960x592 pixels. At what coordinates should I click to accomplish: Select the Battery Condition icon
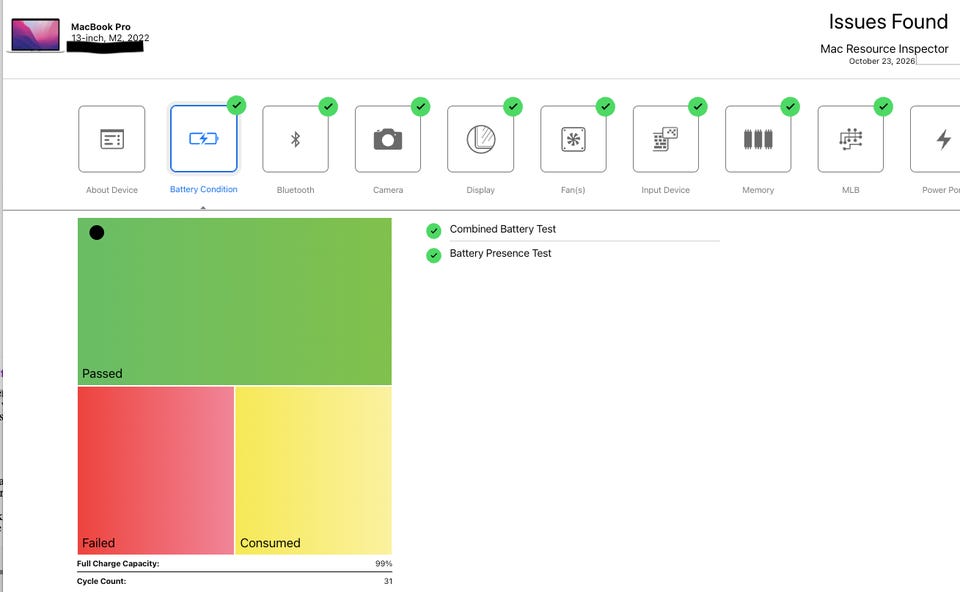point(204,139)
